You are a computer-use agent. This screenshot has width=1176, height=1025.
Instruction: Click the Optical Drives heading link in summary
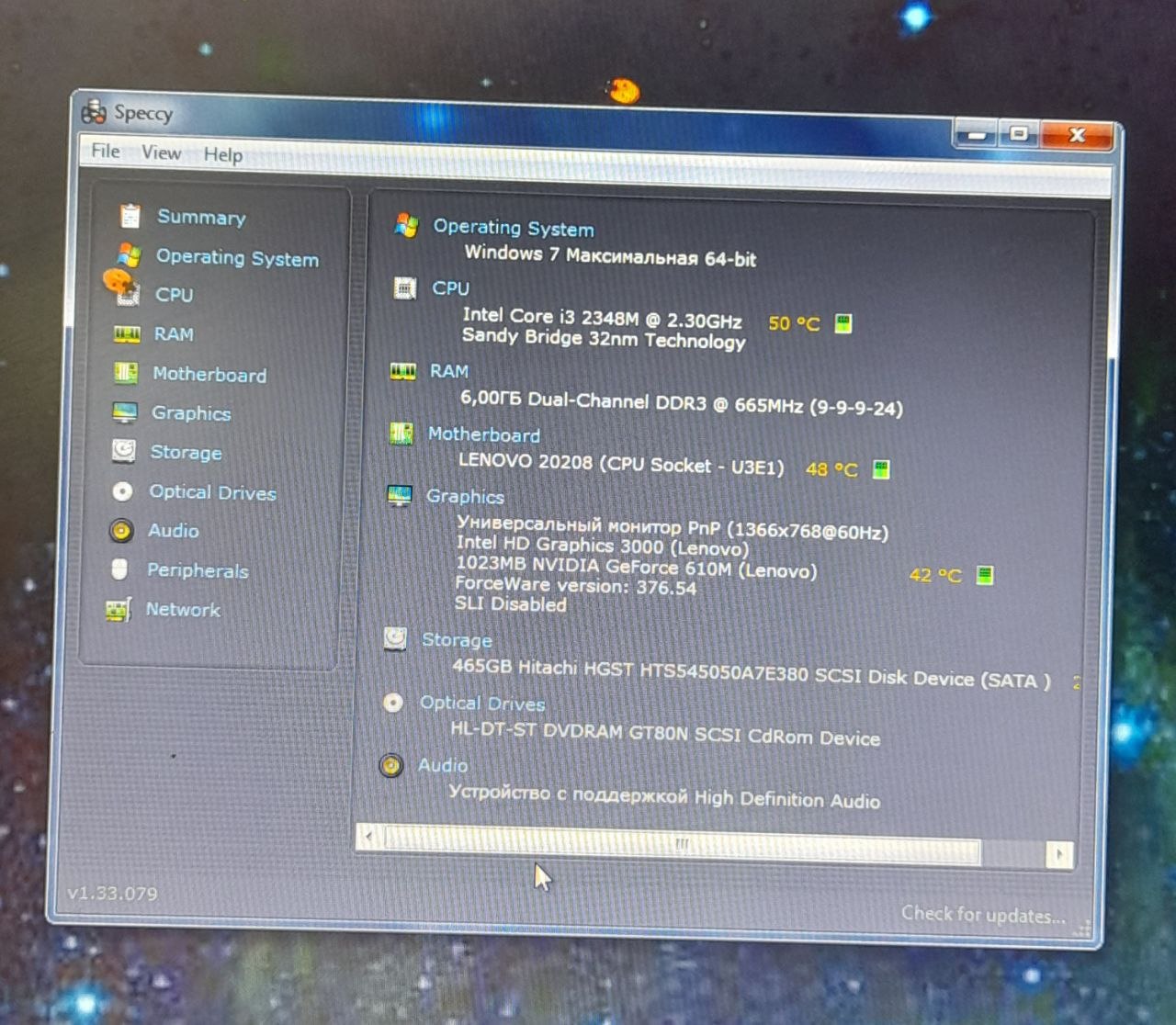click(x=482, y=704)
